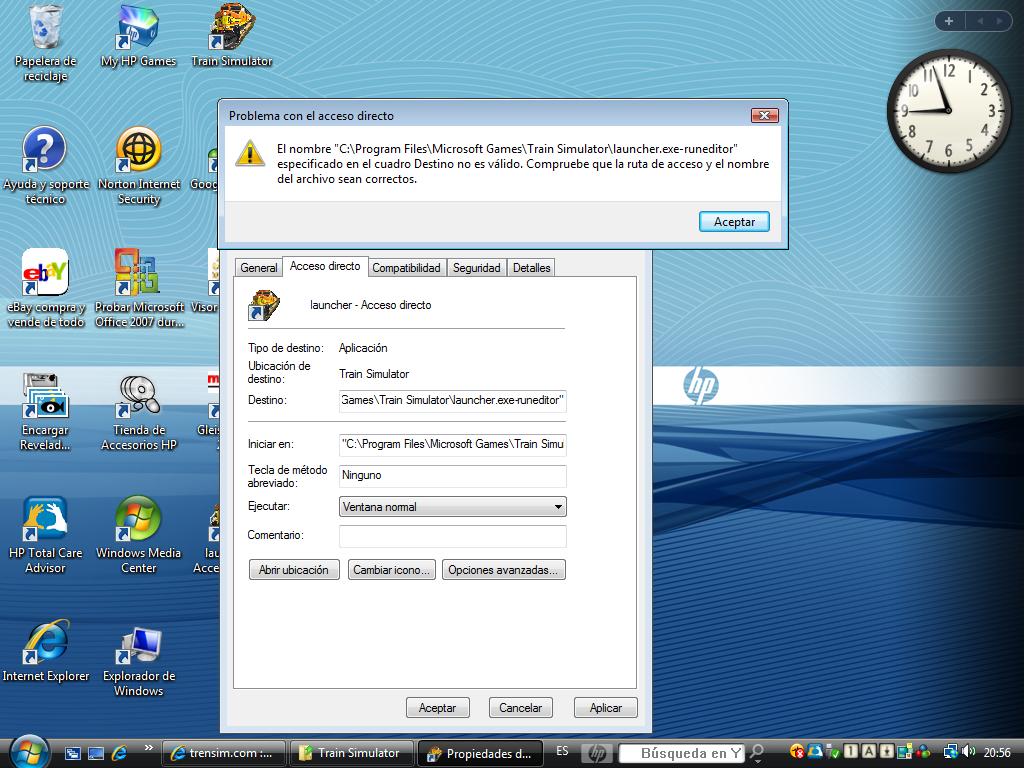
Task: Select the Detalles tab
Action: coord(531,267)
